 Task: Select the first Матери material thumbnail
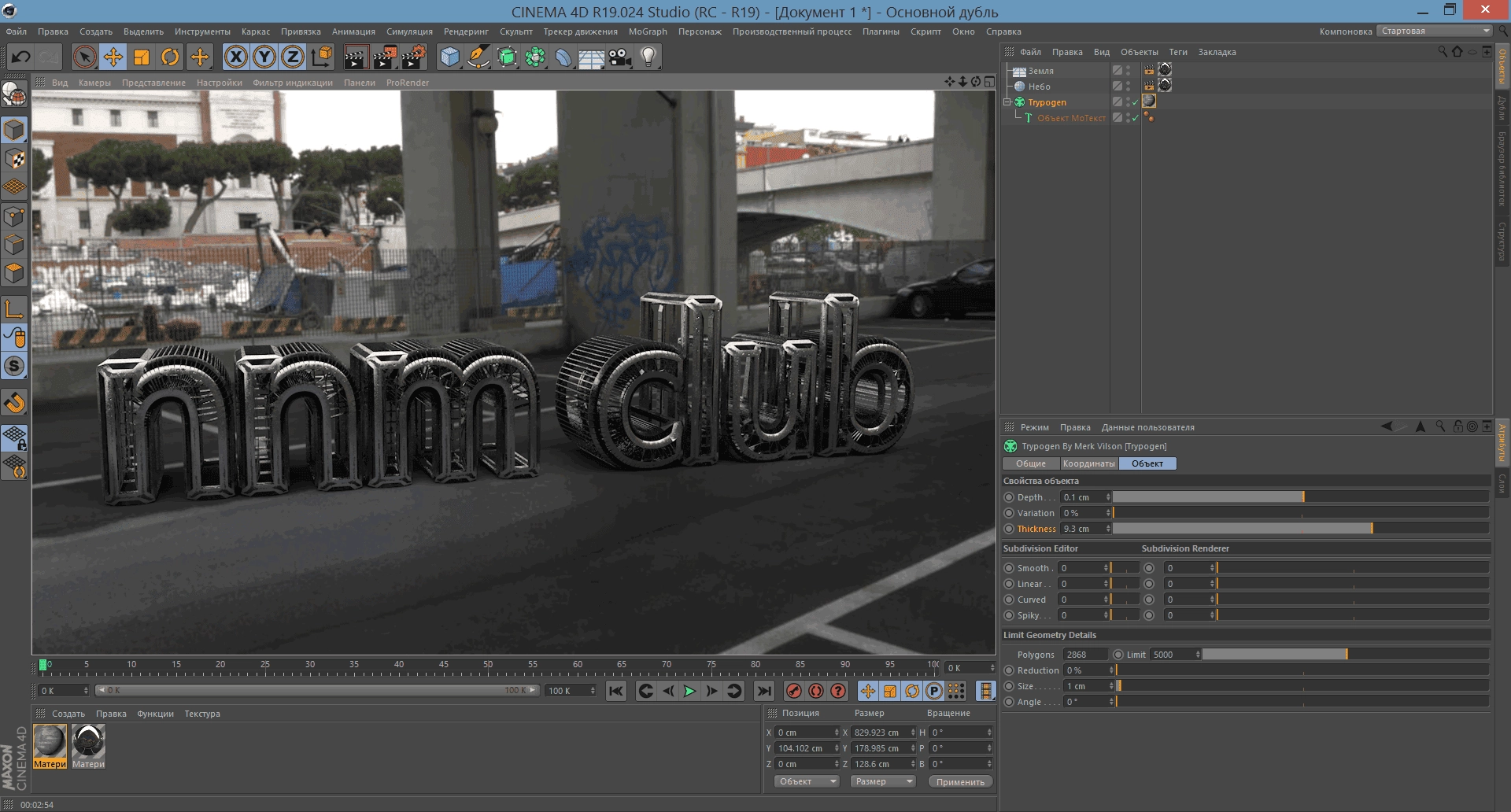point(50,746)
